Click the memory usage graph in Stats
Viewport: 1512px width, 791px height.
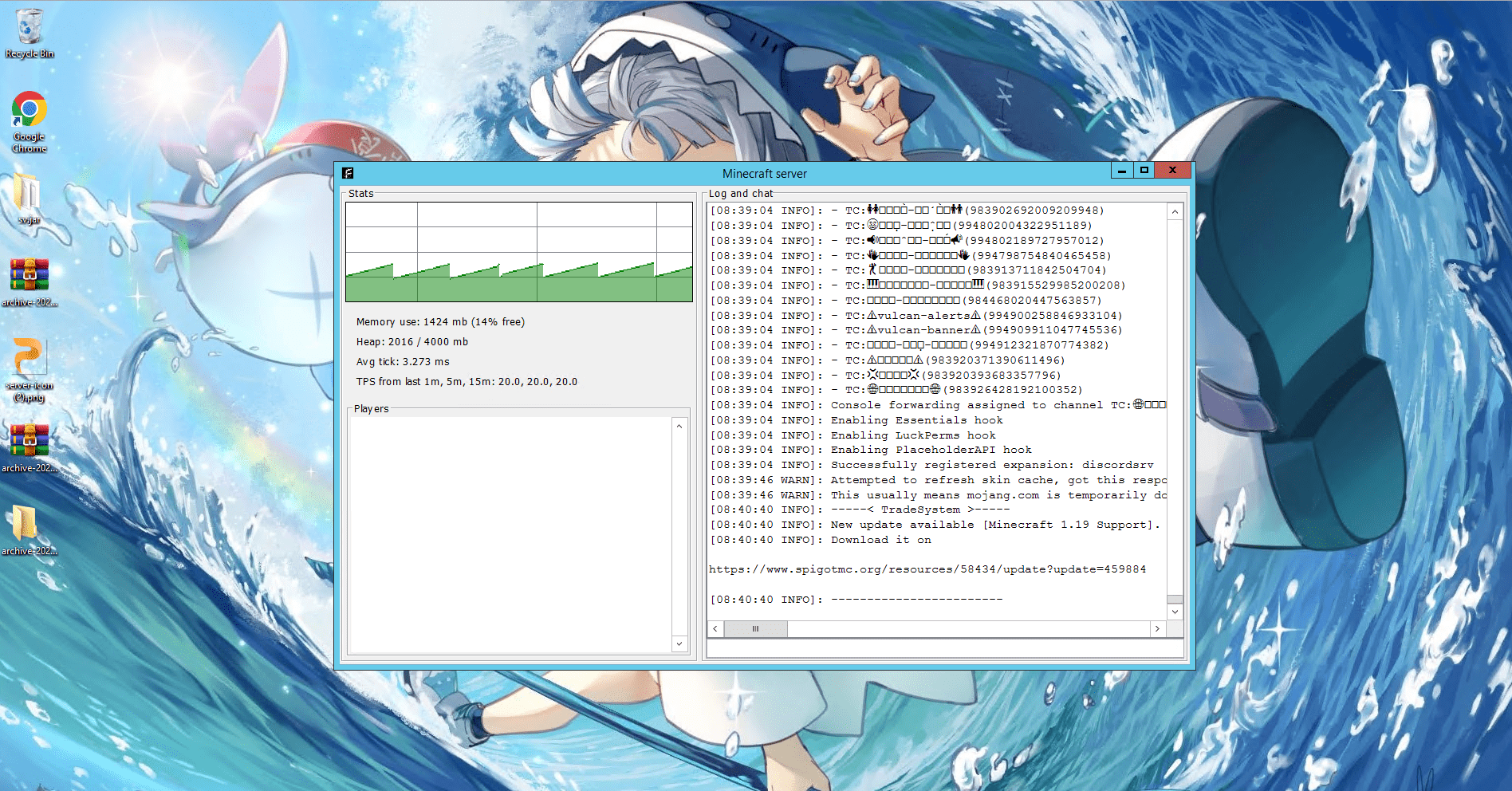point(519,252)
